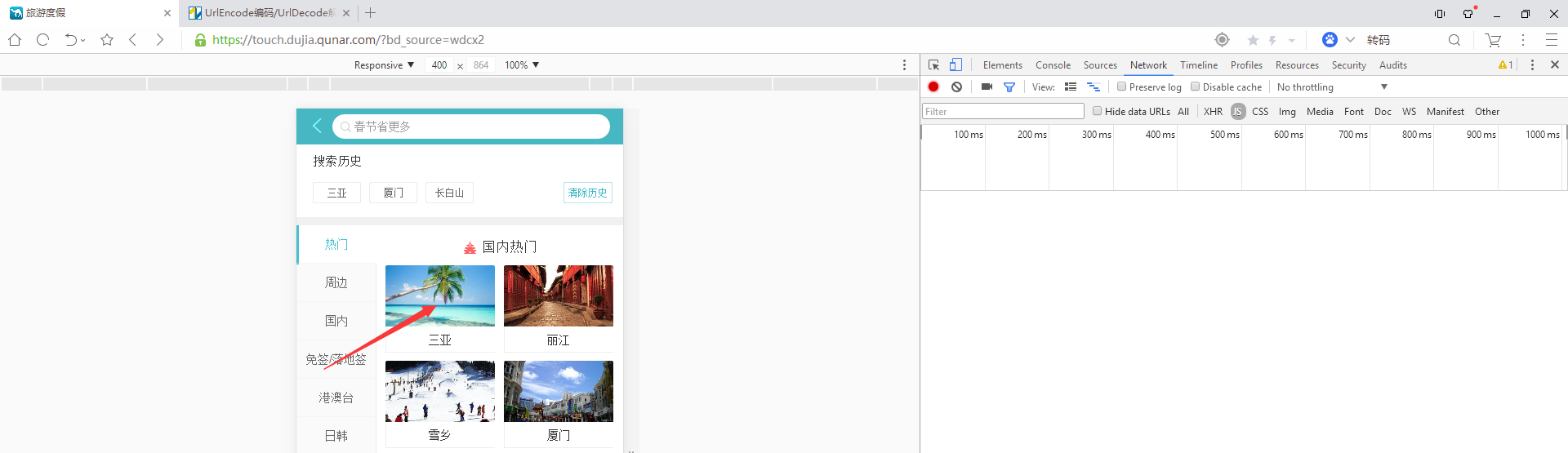This screenshot has width=1568, height=453.
Task: Open DevTools customize three-dot menu
Action: click(1532, 64)
